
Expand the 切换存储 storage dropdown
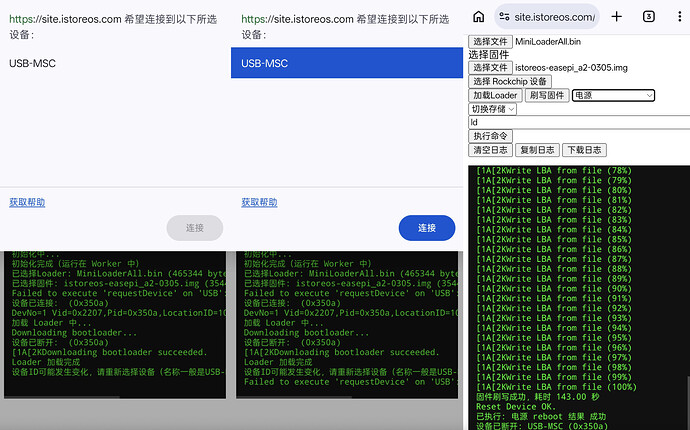(x=493, y=109)
